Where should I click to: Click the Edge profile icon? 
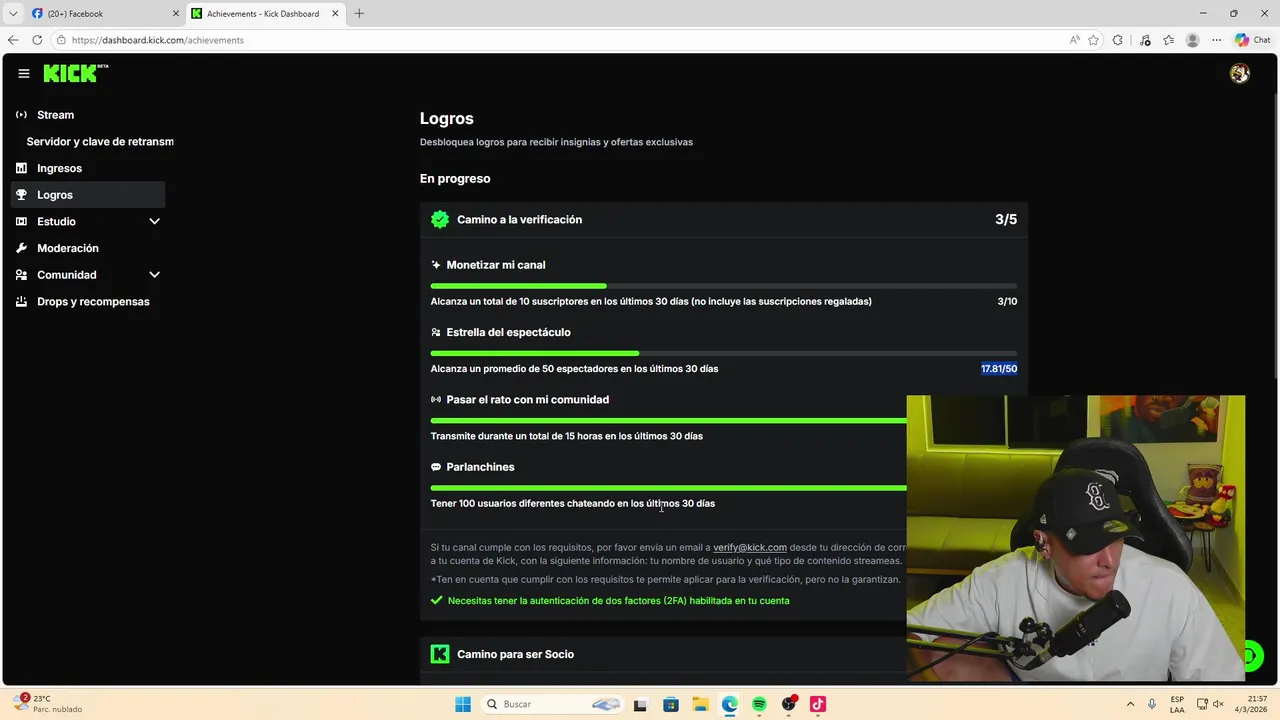[x=1192, y=40]
